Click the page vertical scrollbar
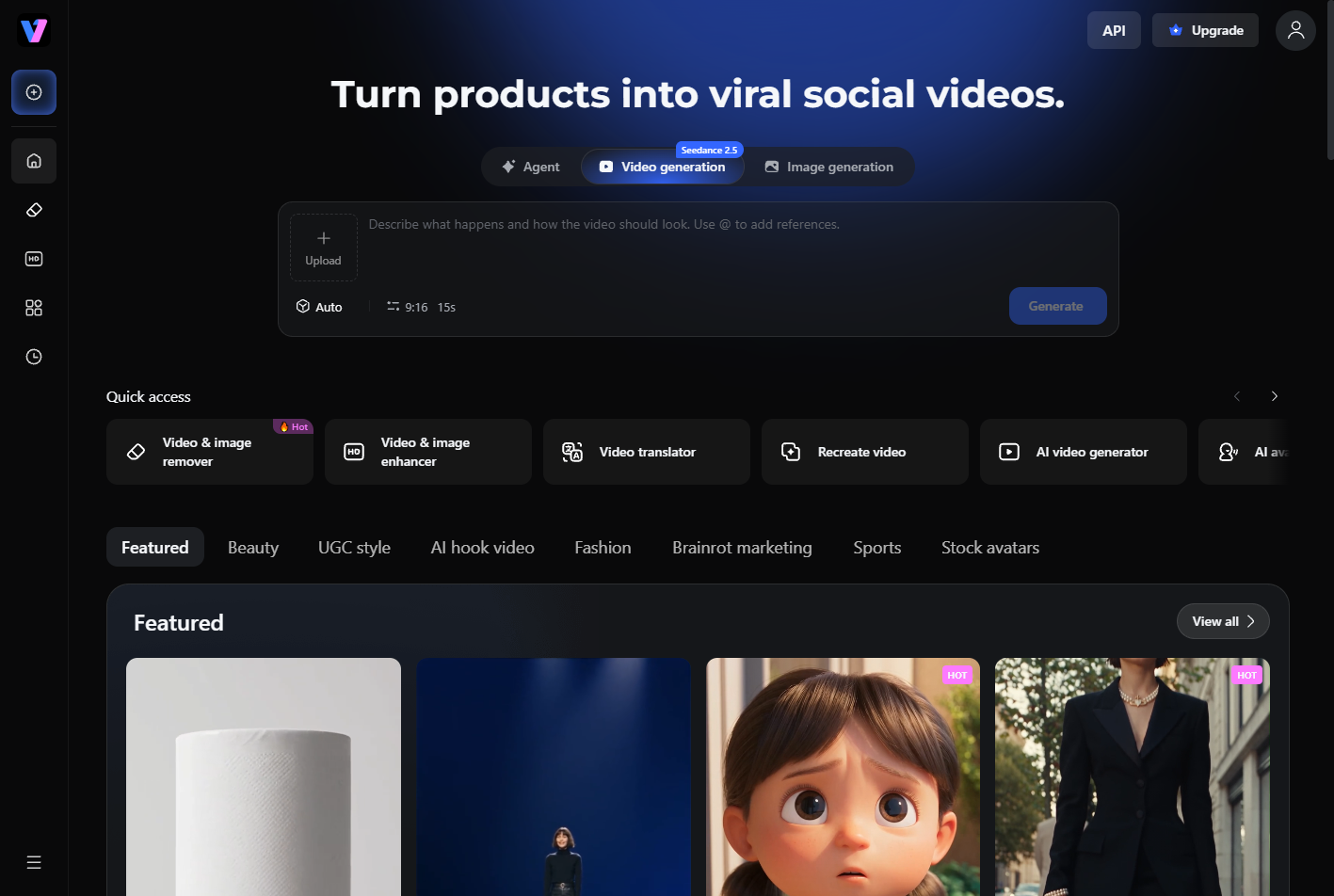1334x896 pixels. (x=1329, y=80)
